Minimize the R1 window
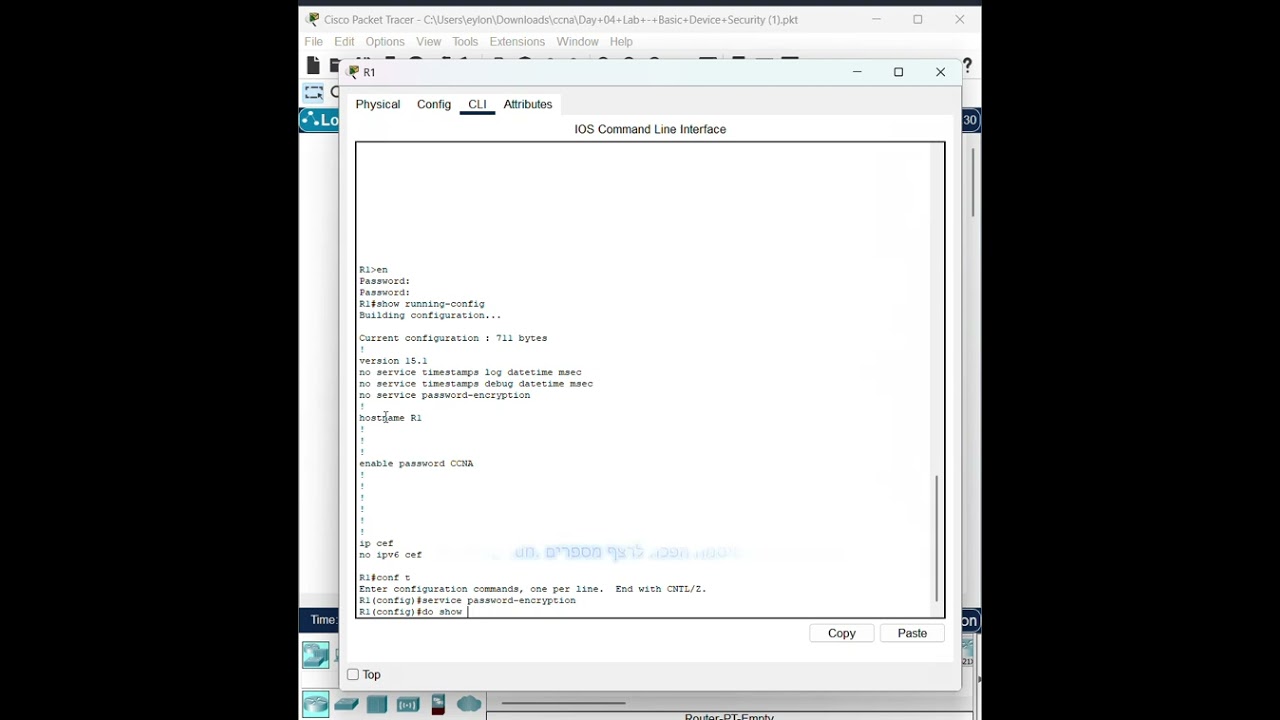This screenshot has width=1280, height=720. pos(857,72)
